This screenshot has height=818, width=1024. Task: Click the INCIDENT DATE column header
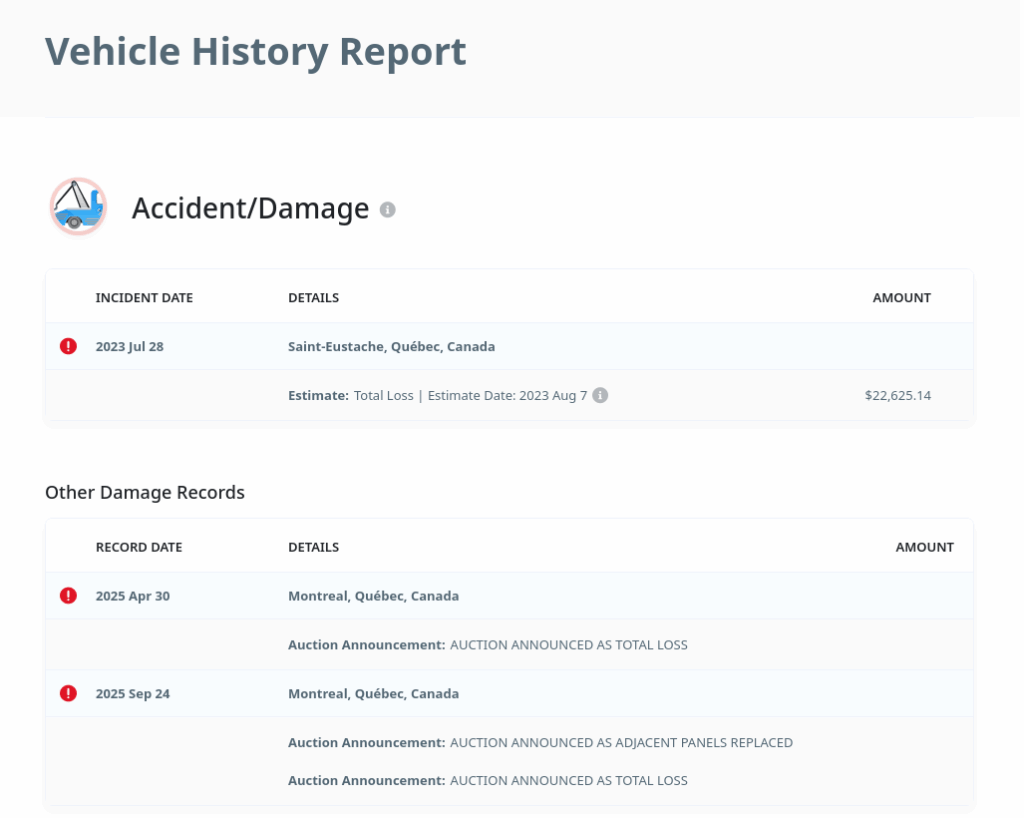click(144, 298)
